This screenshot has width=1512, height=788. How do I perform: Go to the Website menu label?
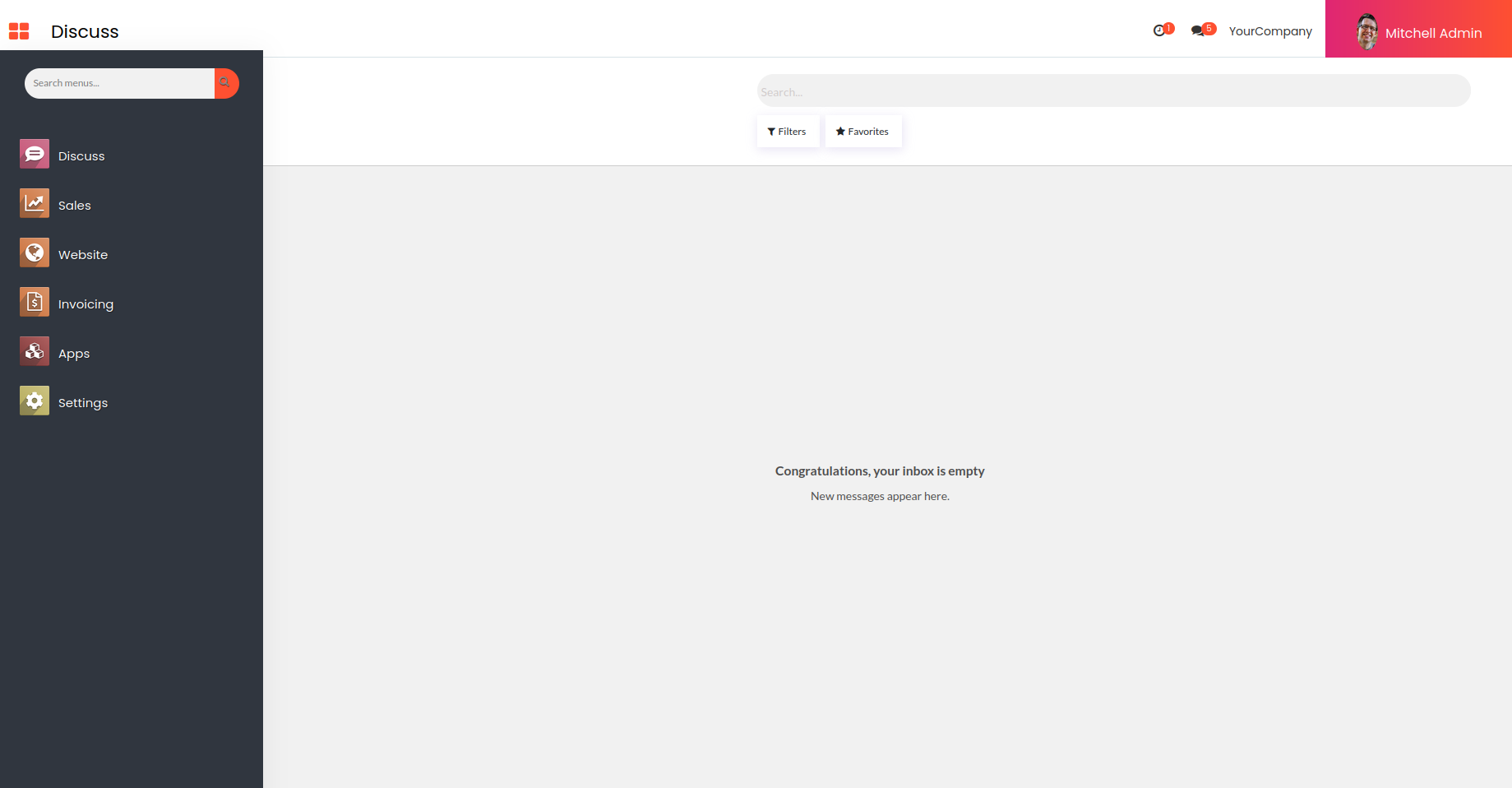83,255
